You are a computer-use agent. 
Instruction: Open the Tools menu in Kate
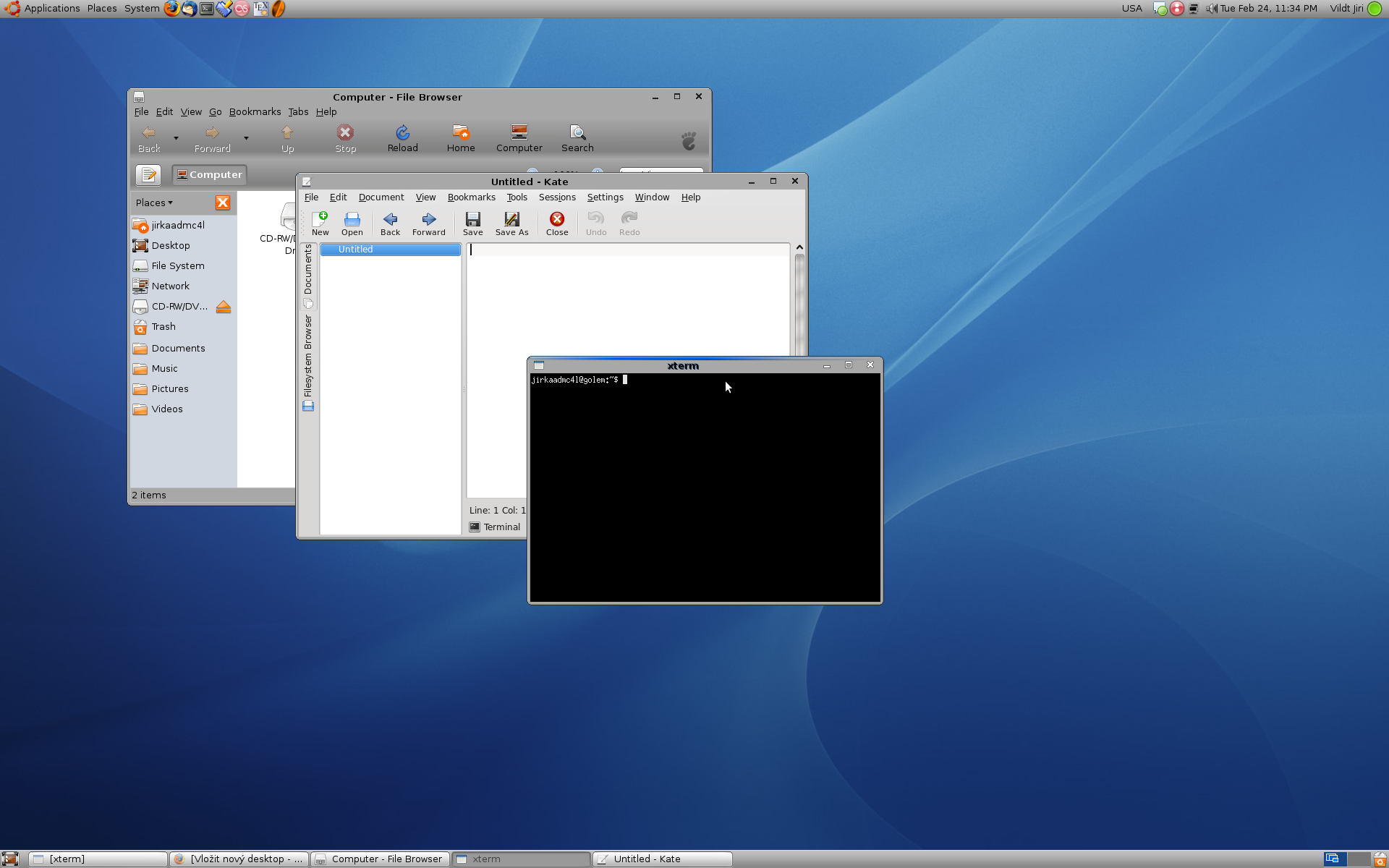[x=517, y=197]
